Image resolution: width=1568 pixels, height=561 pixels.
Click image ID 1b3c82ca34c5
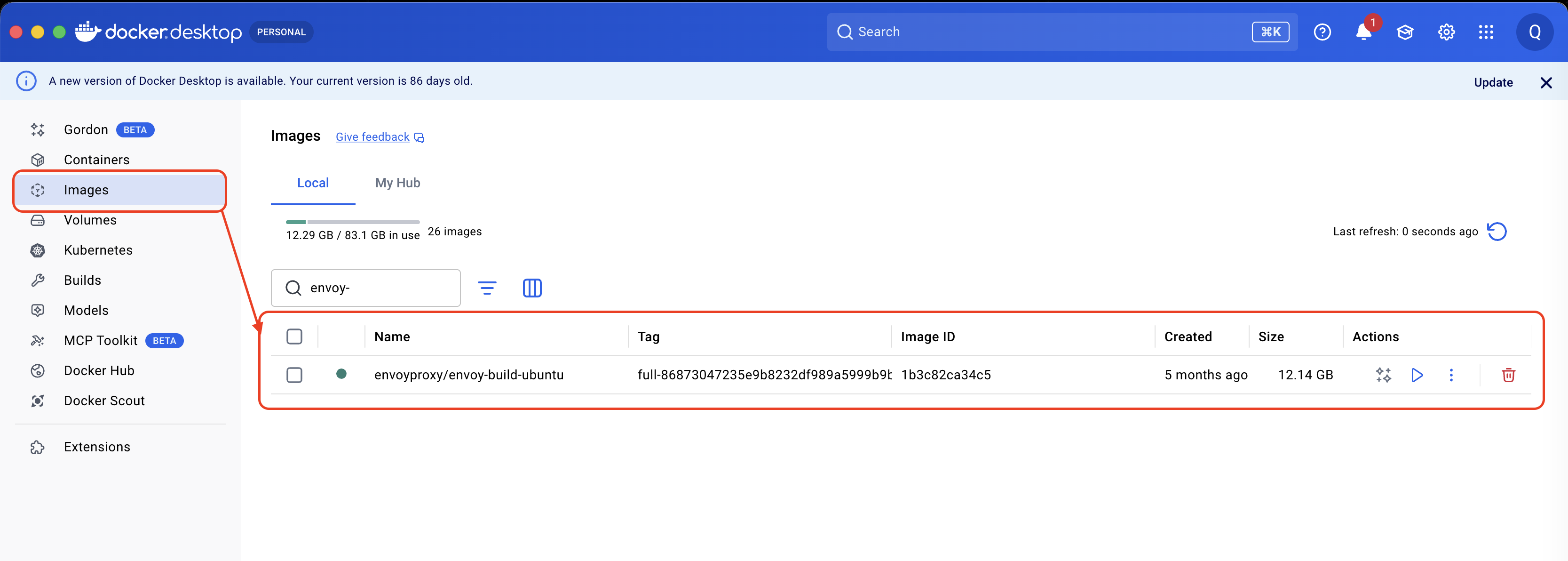946,375
